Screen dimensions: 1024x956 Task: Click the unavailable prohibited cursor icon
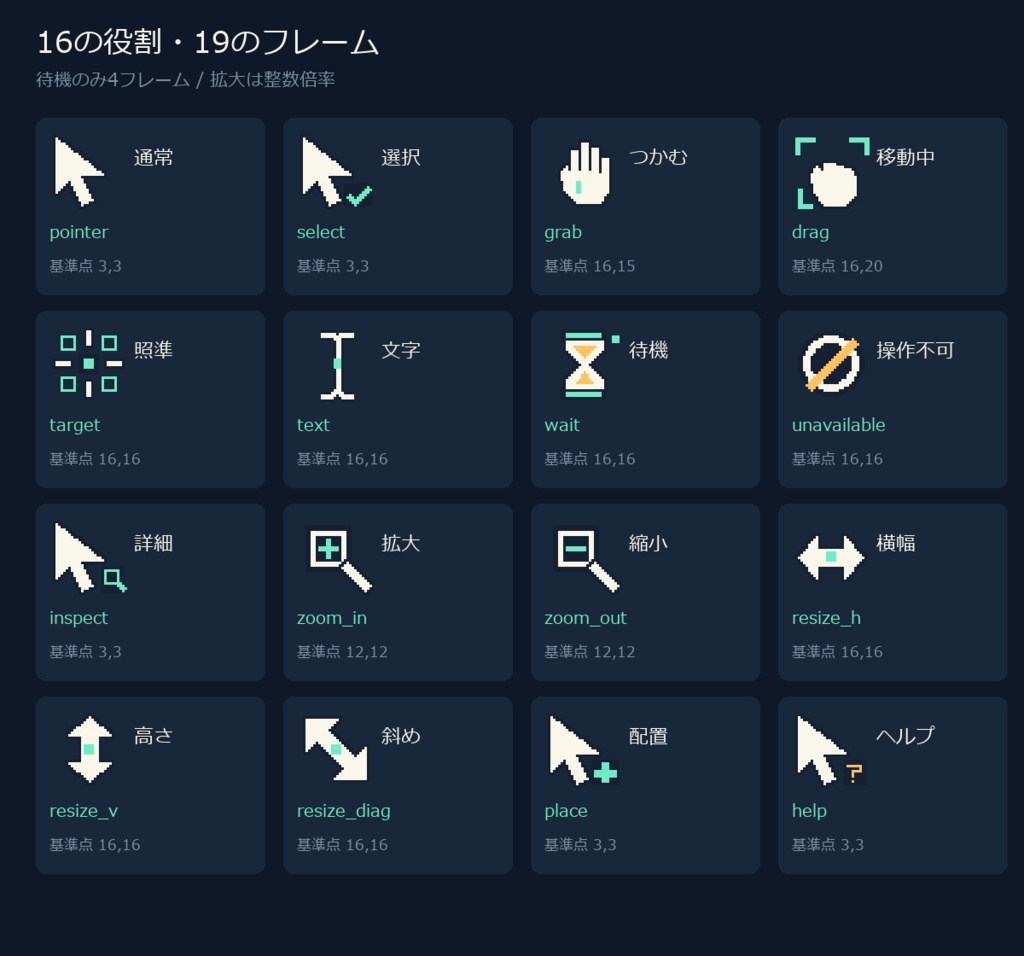click(x=831, y=364)
